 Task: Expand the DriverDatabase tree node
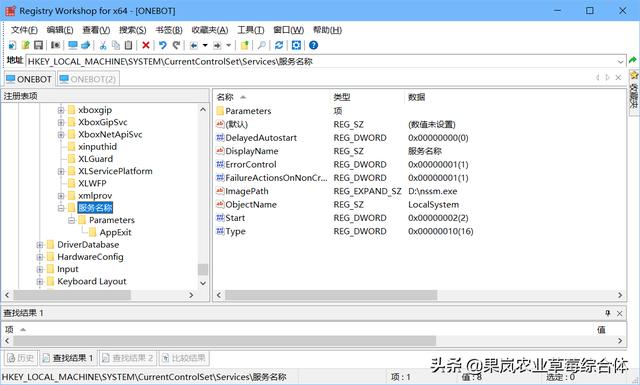pyautogui.click(x=40, y=245)
